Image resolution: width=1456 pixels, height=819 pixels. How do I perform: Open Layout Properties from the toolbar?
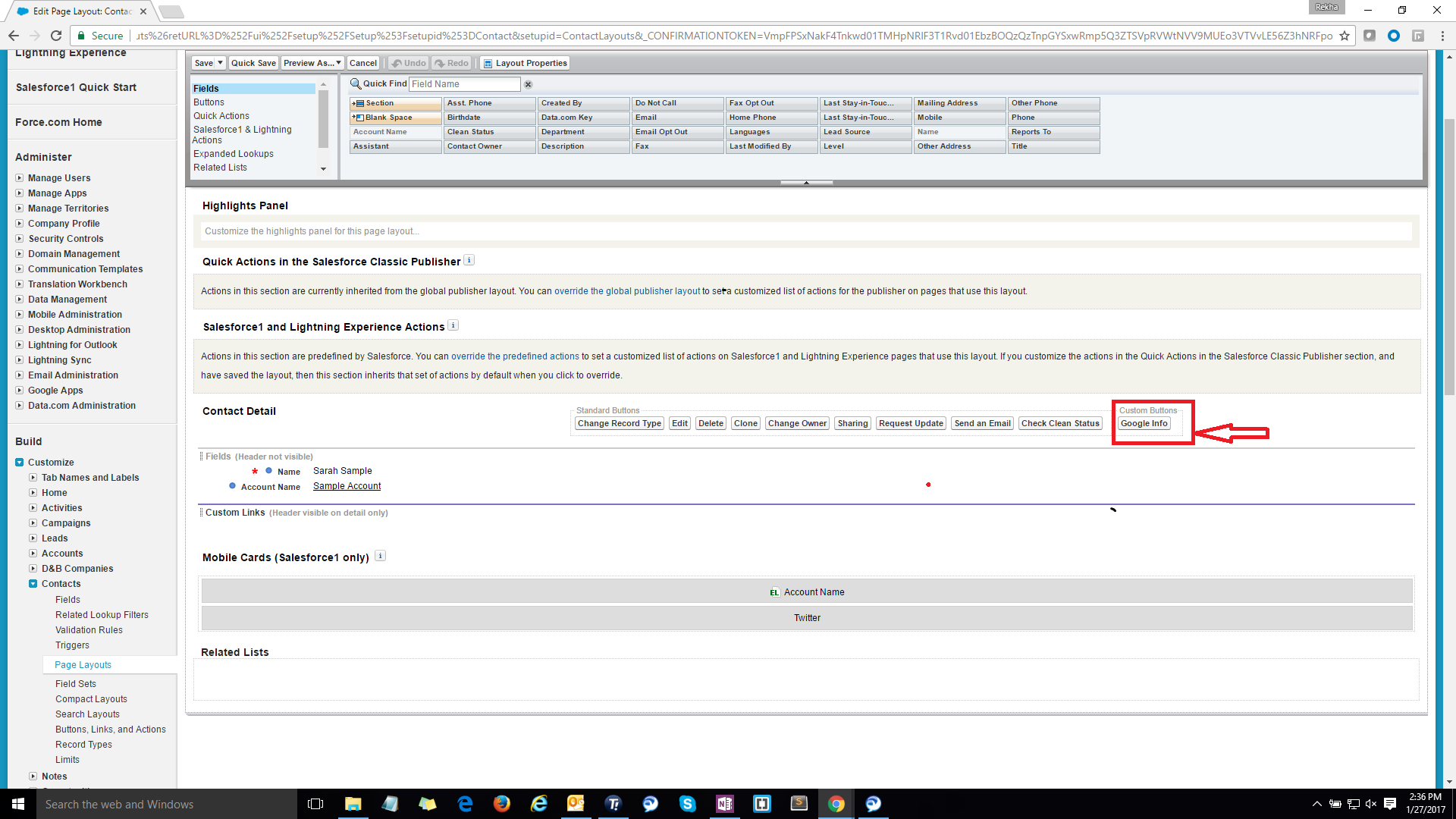coord(525,63)
